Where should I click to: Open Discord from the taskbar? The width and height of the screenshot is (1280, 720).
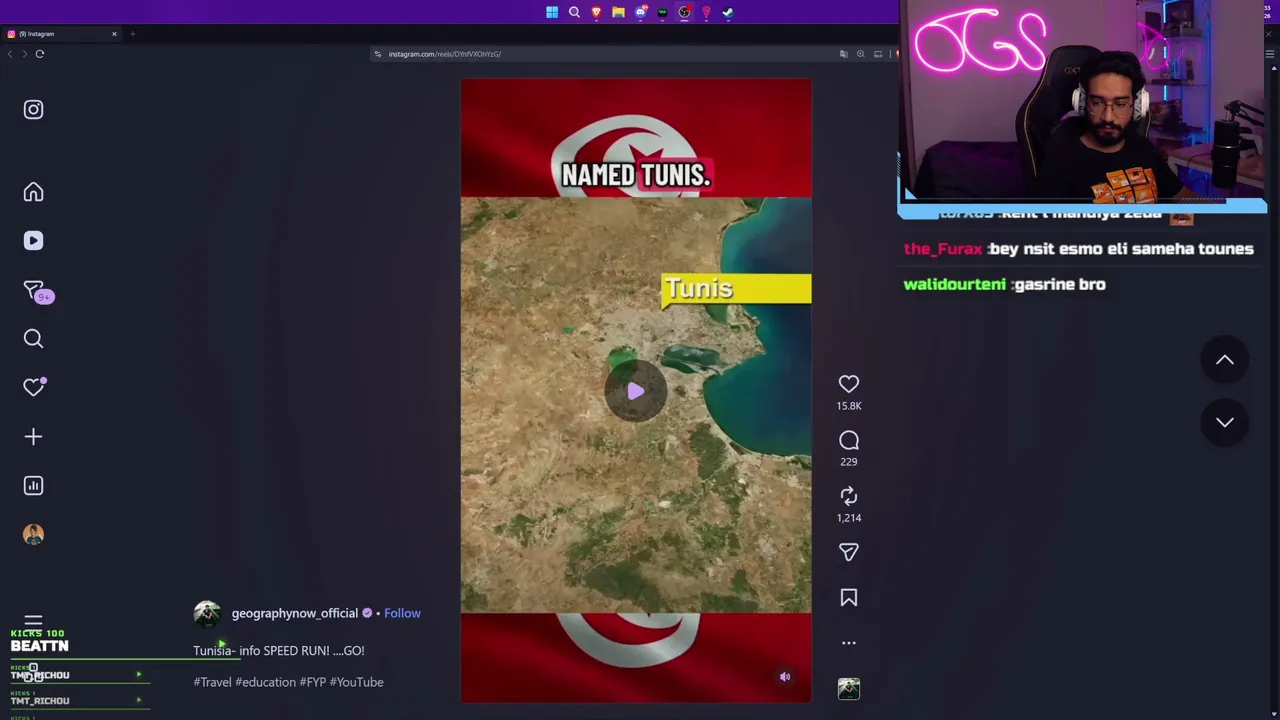point(640,12)
